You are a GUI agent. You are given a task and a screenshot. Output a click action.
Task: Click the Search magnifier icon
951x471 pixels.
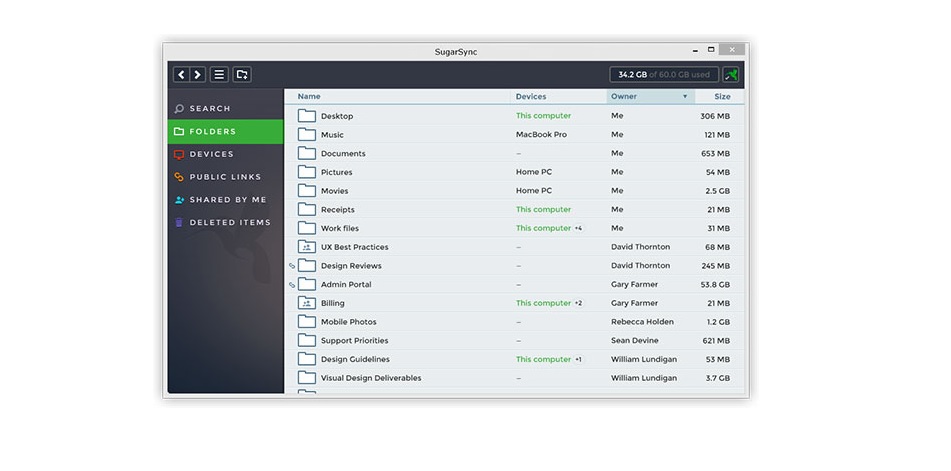(179, 109)
